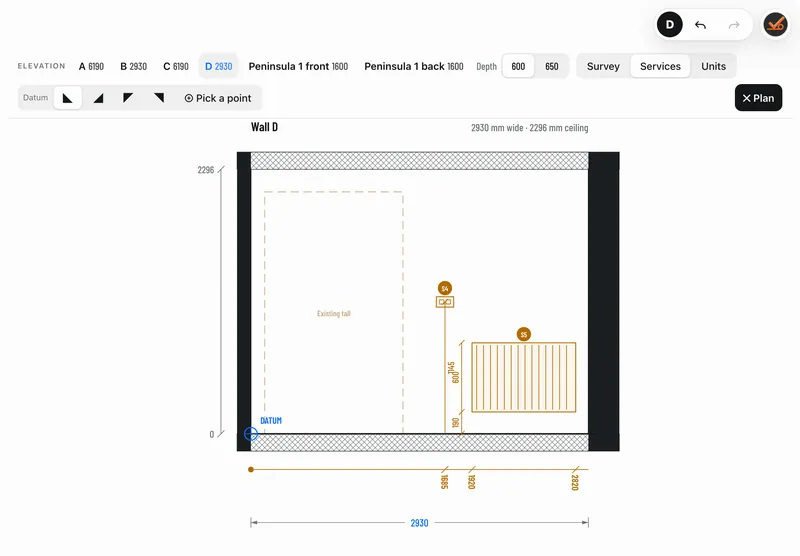The height and width of the screenshot is (556, 800).
Task: Set datum to top-left corner
Action: coord(128,98)
